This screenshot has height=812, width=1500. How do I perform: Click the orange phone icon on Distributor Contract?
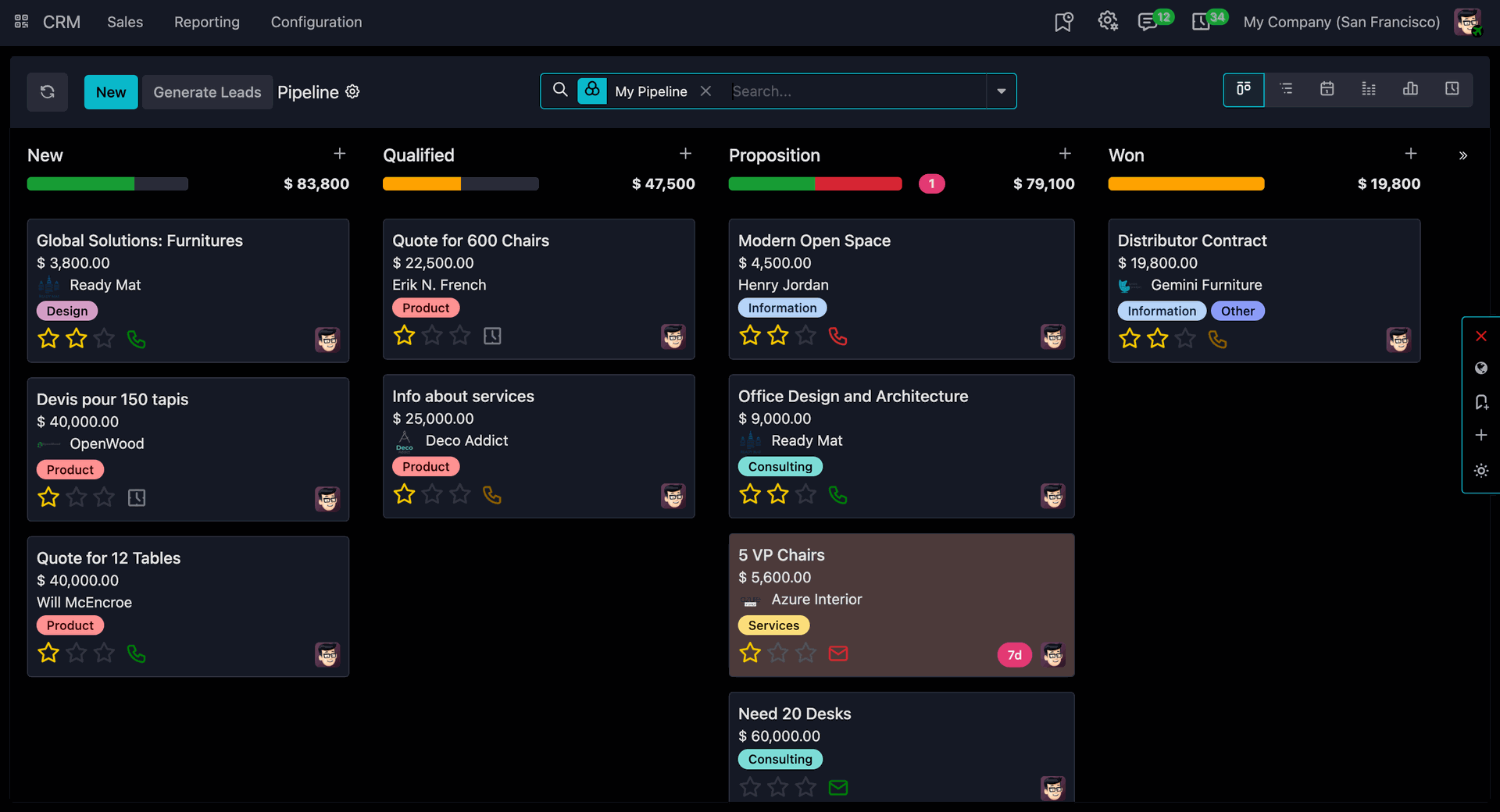click(1218, 339)
